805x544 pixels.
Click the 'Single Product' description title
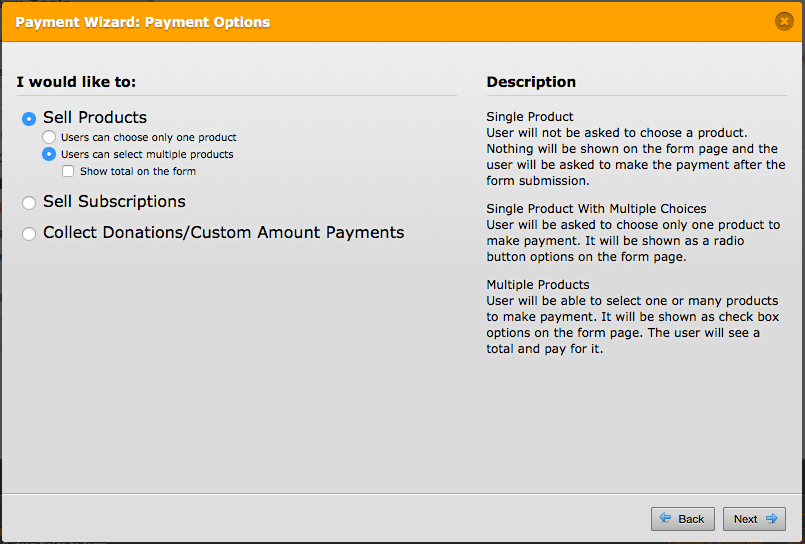tap(530, 116)
